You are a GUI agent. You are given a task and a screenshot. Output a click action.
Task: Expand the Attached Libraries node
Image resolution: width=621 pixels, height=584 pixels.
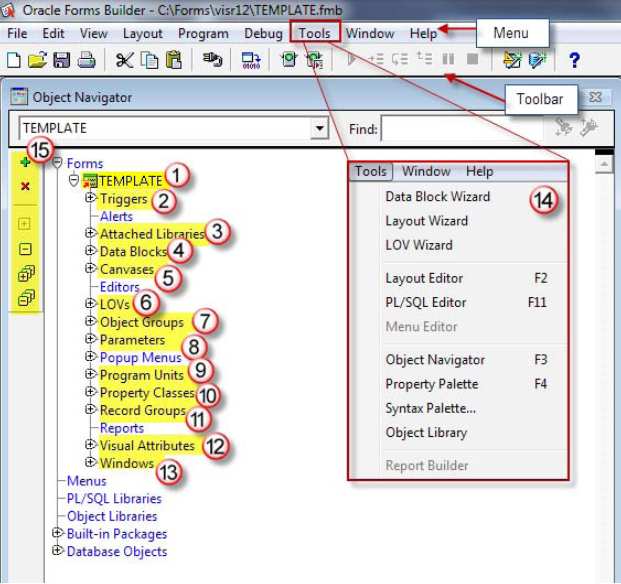pyautogui.click(x=90, y=232)
